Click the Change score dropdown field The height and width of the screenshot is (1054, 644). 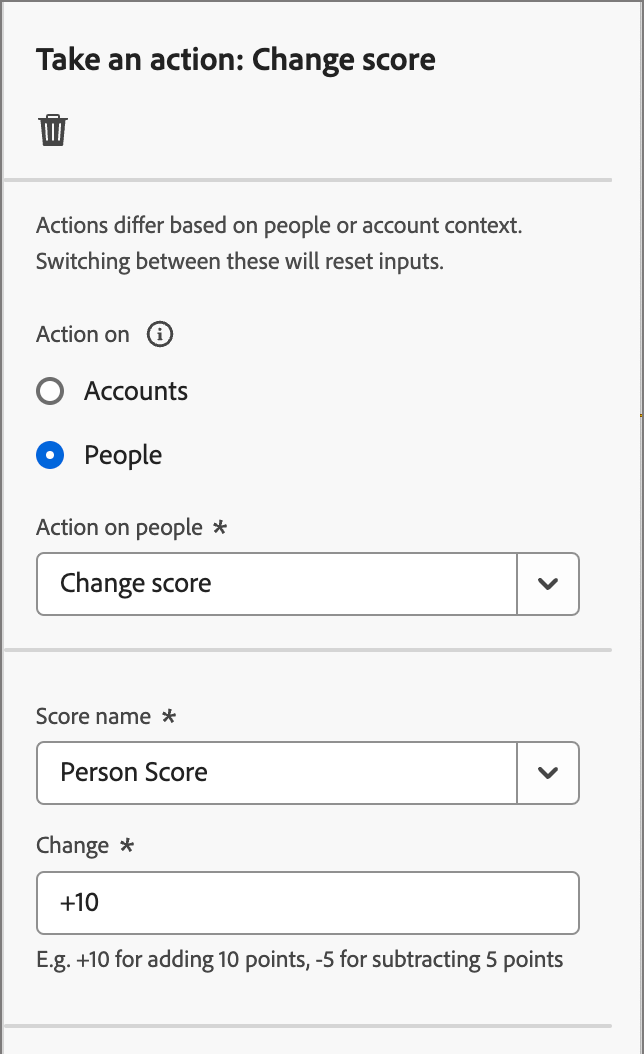pyautogui.click(x=276, y=584)
